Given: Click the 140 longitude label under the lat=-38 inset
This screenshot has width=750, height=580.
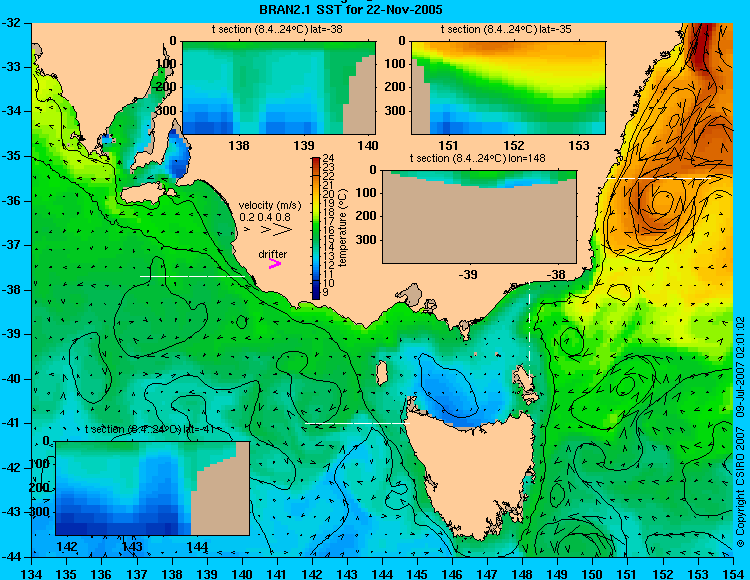Looking at the screenshot, I should point(369,145).
